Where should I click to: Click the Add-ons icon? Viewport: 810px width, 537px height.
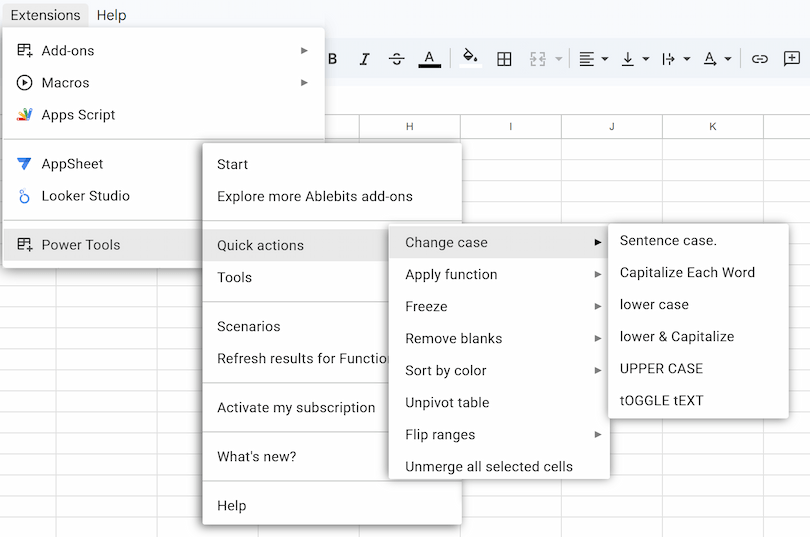pos(24,50)
